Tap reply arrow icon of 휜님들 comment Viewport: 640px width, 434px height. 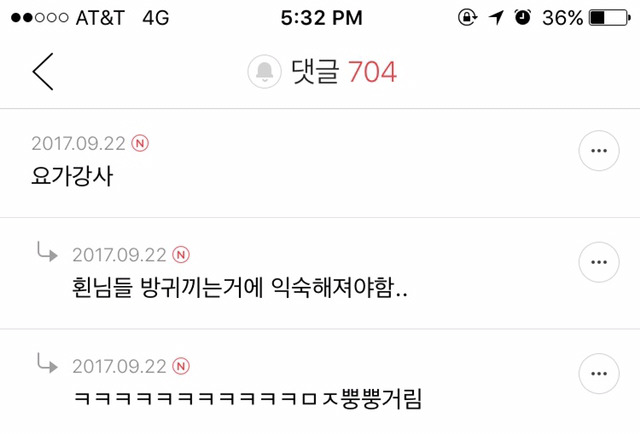(47, 251)
